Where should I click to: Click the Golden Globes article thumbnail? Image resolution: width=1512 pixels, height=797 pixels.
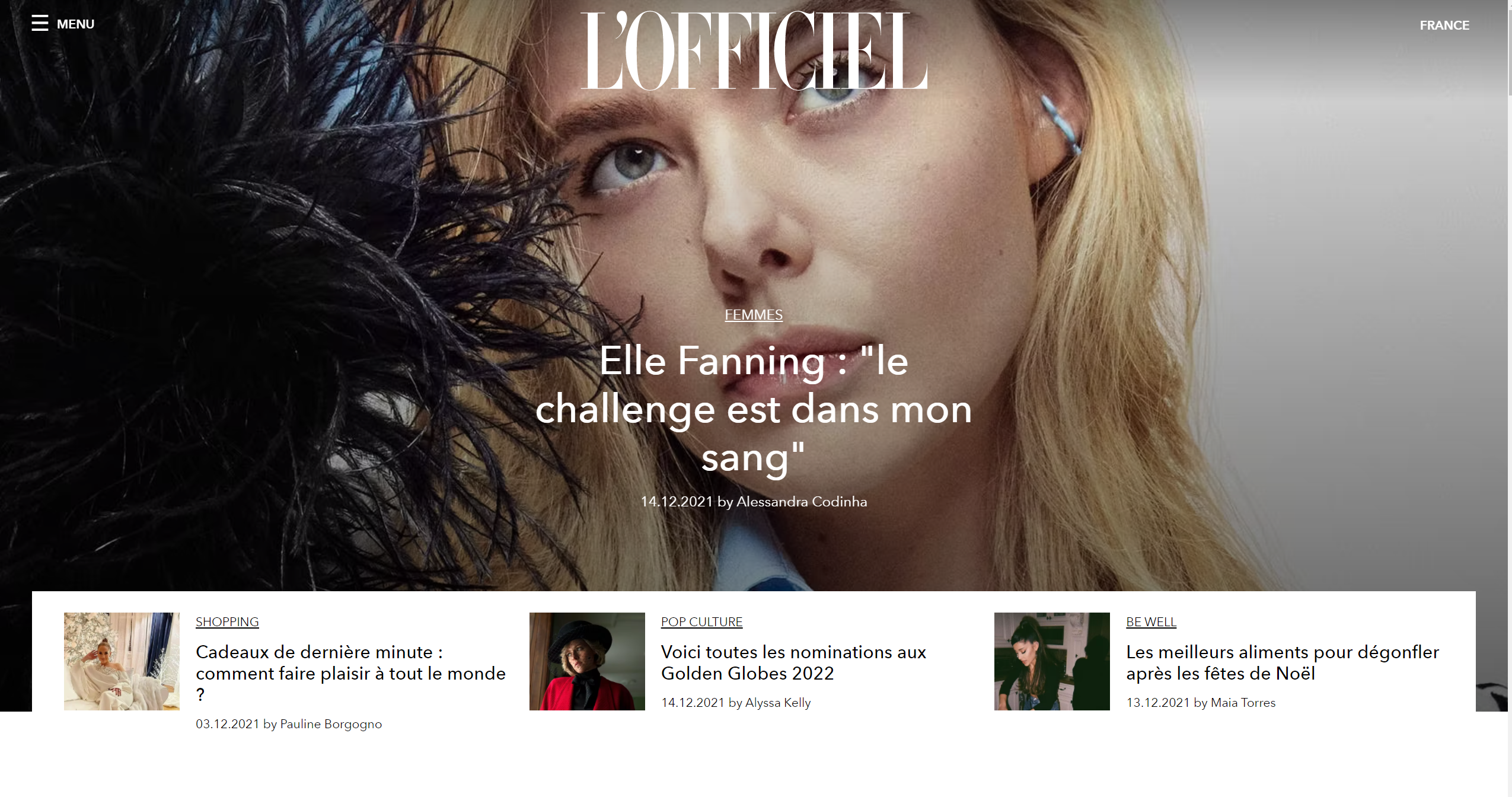pos(587,661)
